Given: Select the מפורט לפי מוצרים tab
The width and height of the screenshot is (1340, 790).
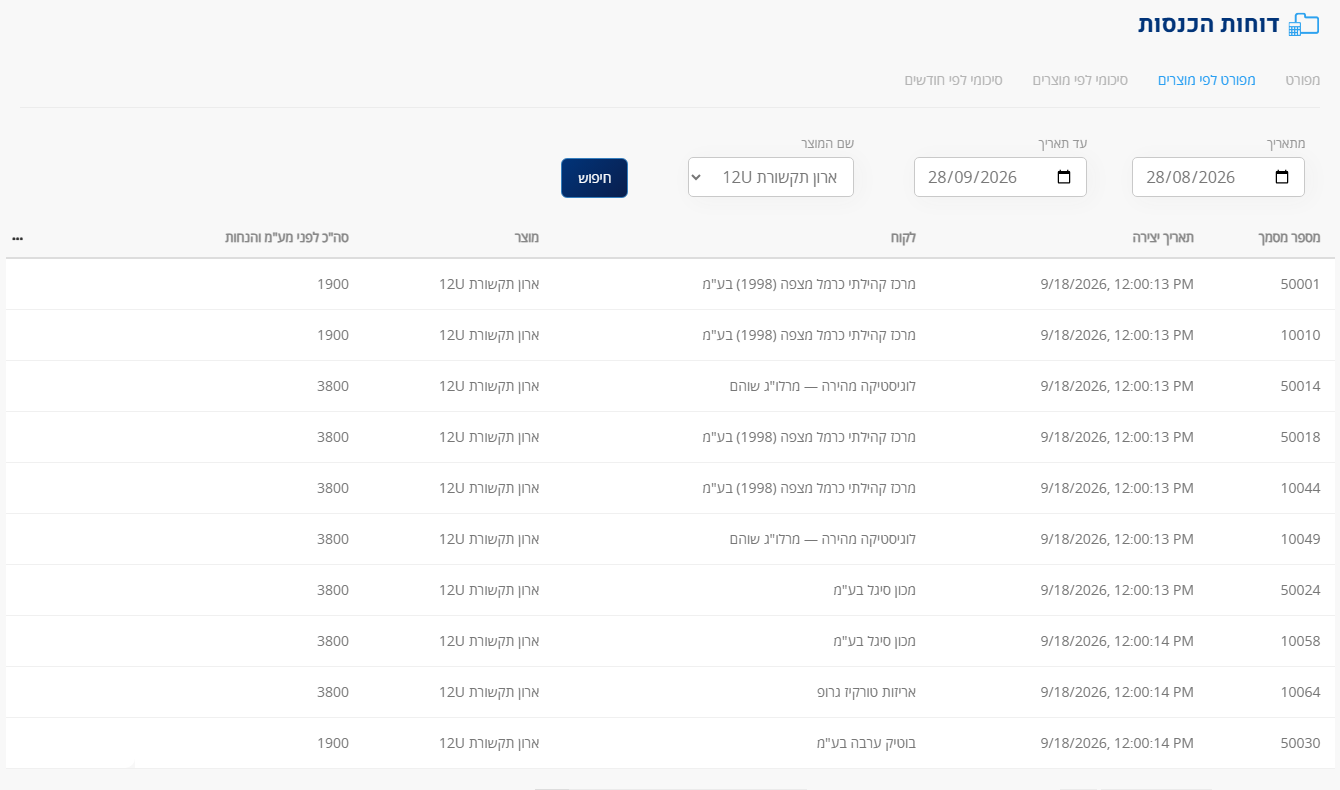Looking at the screenshot, I should click(1207, 79).
